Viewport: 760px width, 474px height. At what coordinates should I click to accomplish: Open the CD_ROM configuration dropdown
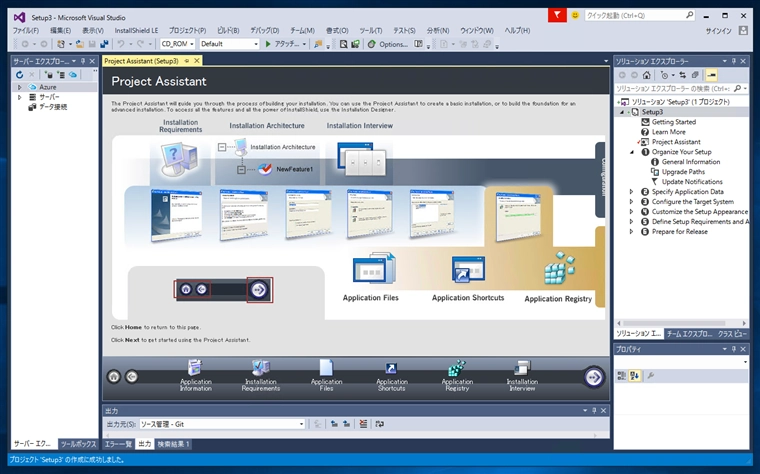(x=178, y=44)
